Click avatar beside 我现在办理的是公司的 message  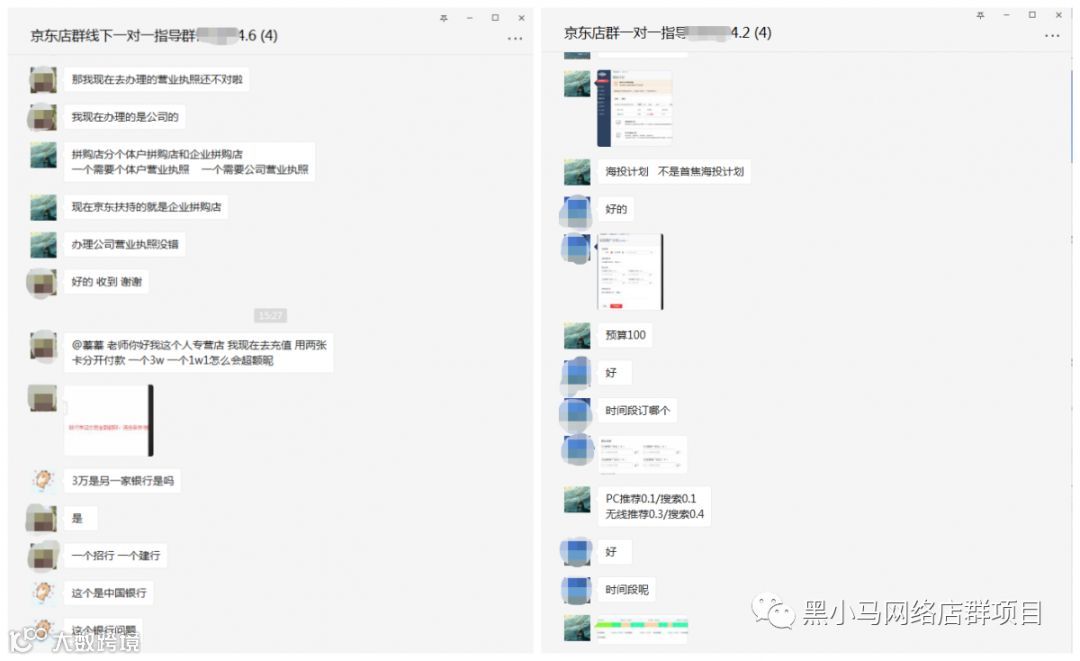(43, 117)
